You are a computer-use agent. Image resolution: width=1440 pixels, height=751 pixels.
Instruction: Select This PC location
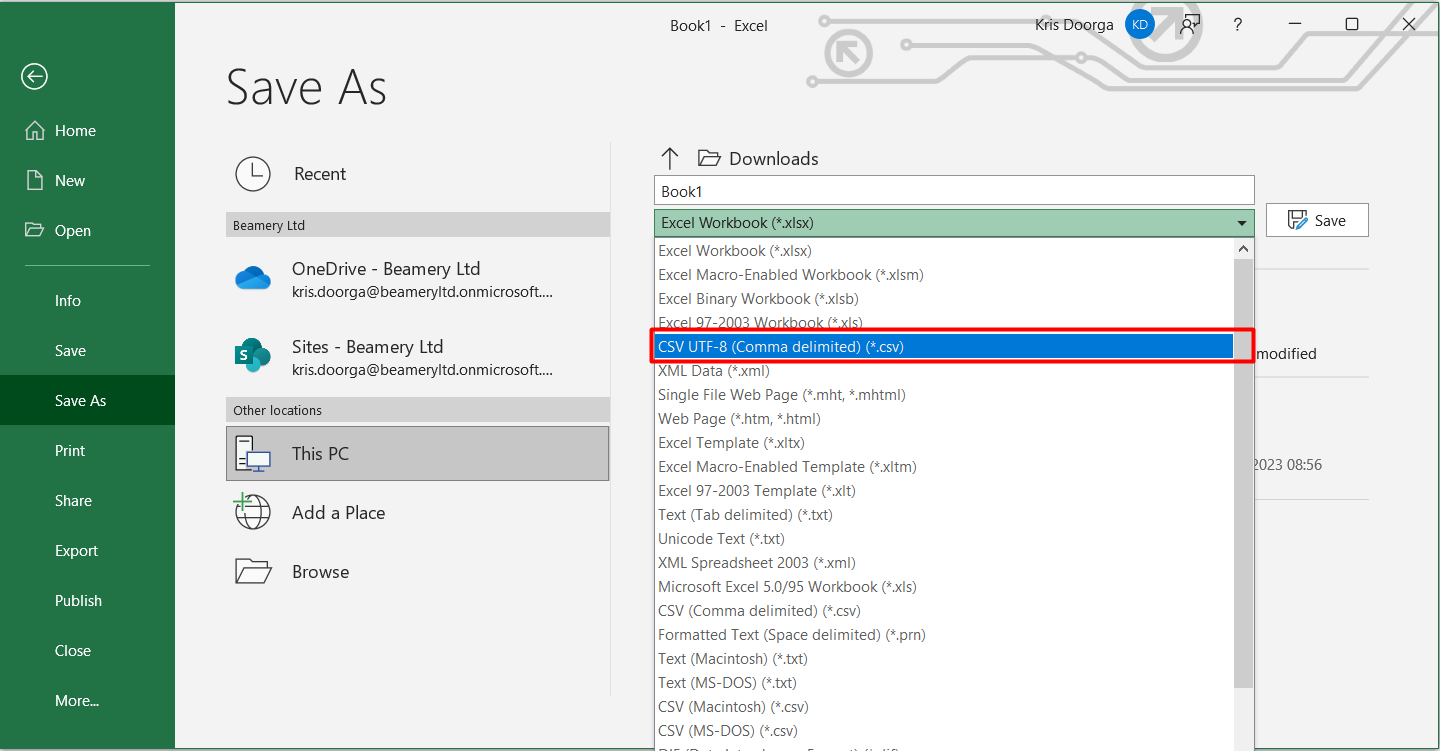pos(418,454)
